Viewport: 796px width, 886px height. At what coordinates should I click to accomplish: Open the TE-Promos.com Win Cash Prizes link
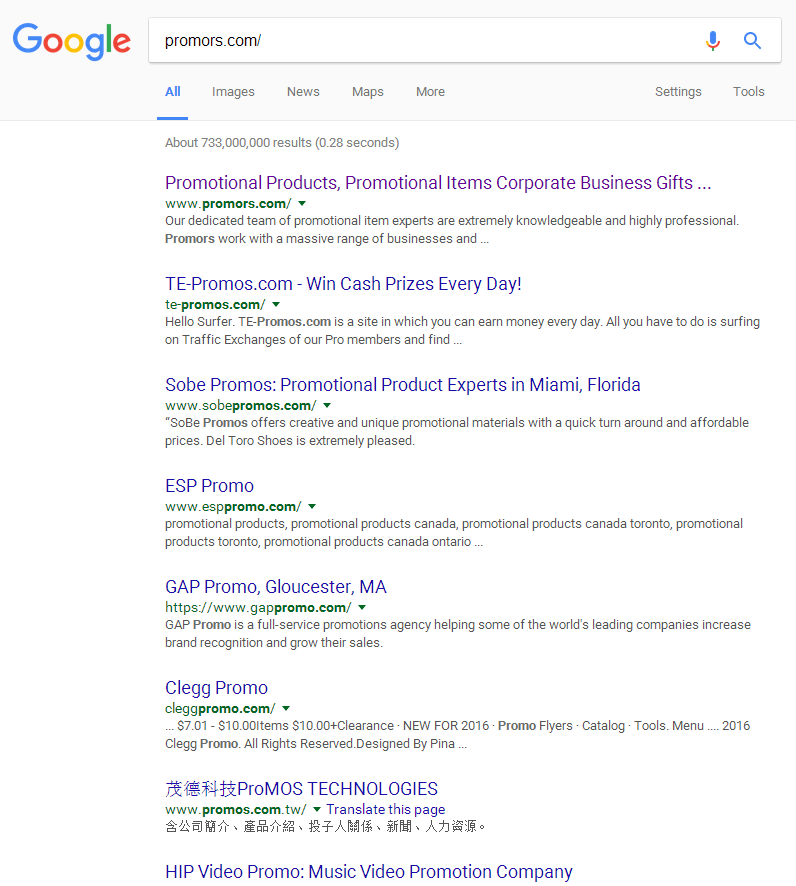pyautogui.click(x=343, y=284)
